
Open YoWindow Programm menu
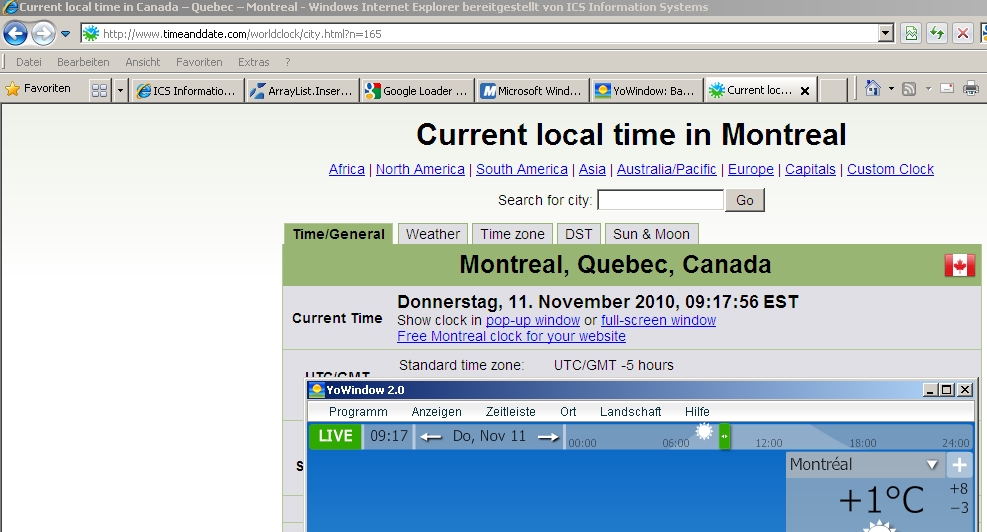click(x=358, y=412)
